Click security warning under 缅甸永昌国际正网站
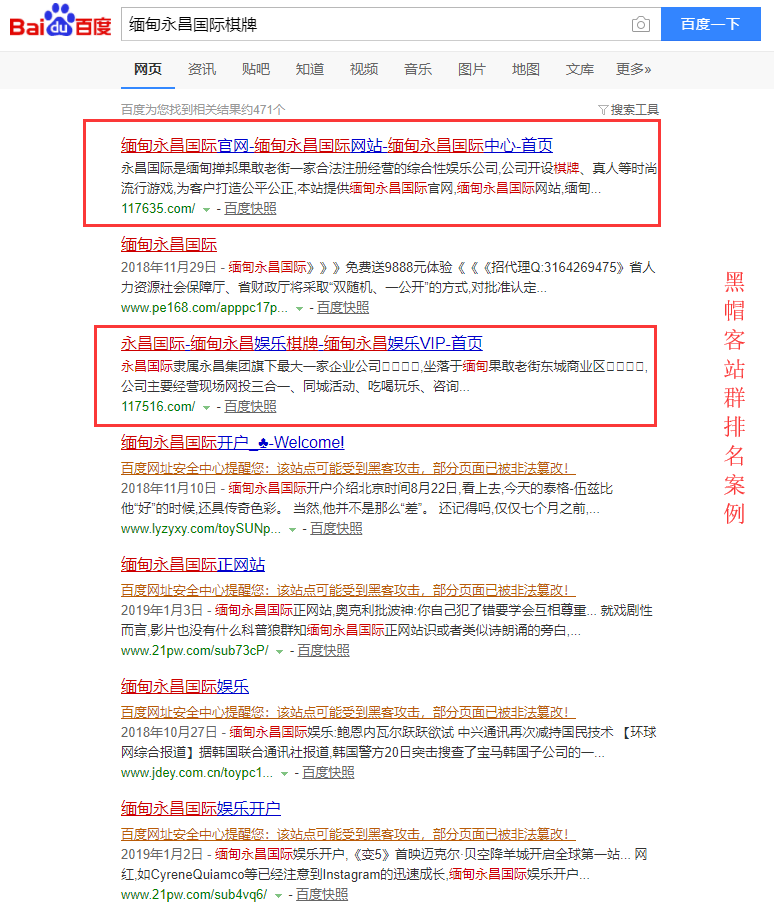 click(348, 590)
